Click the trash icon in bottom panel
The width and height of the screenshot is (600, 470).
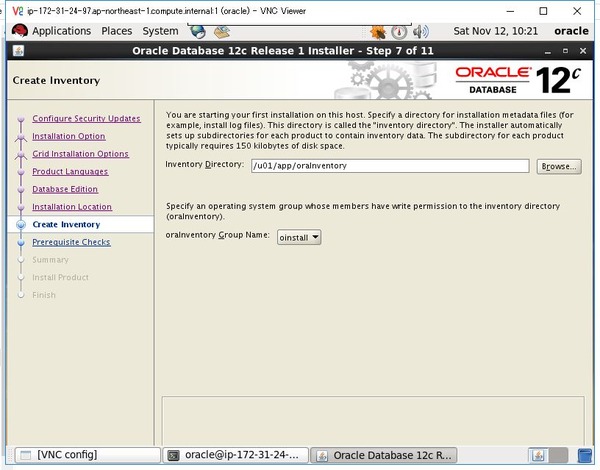coord(584,455)
